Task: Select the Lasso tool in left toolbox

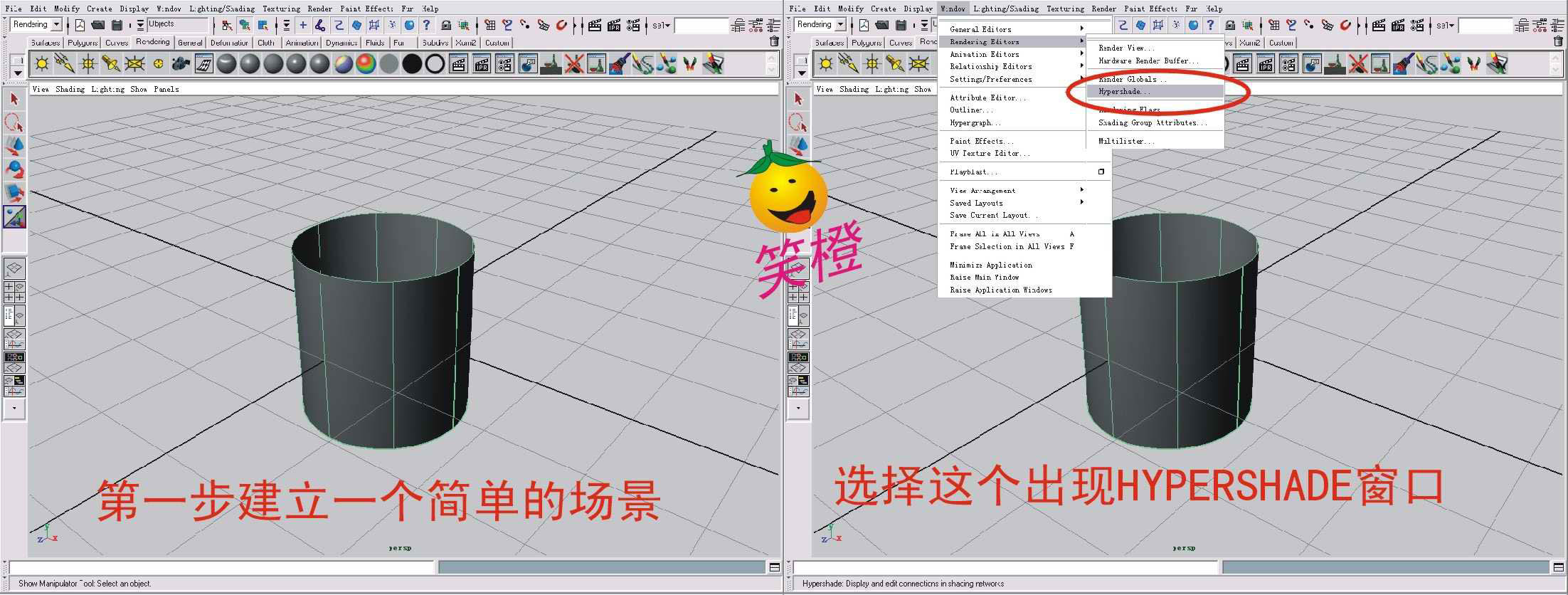Action: click(x=14, y=122)
